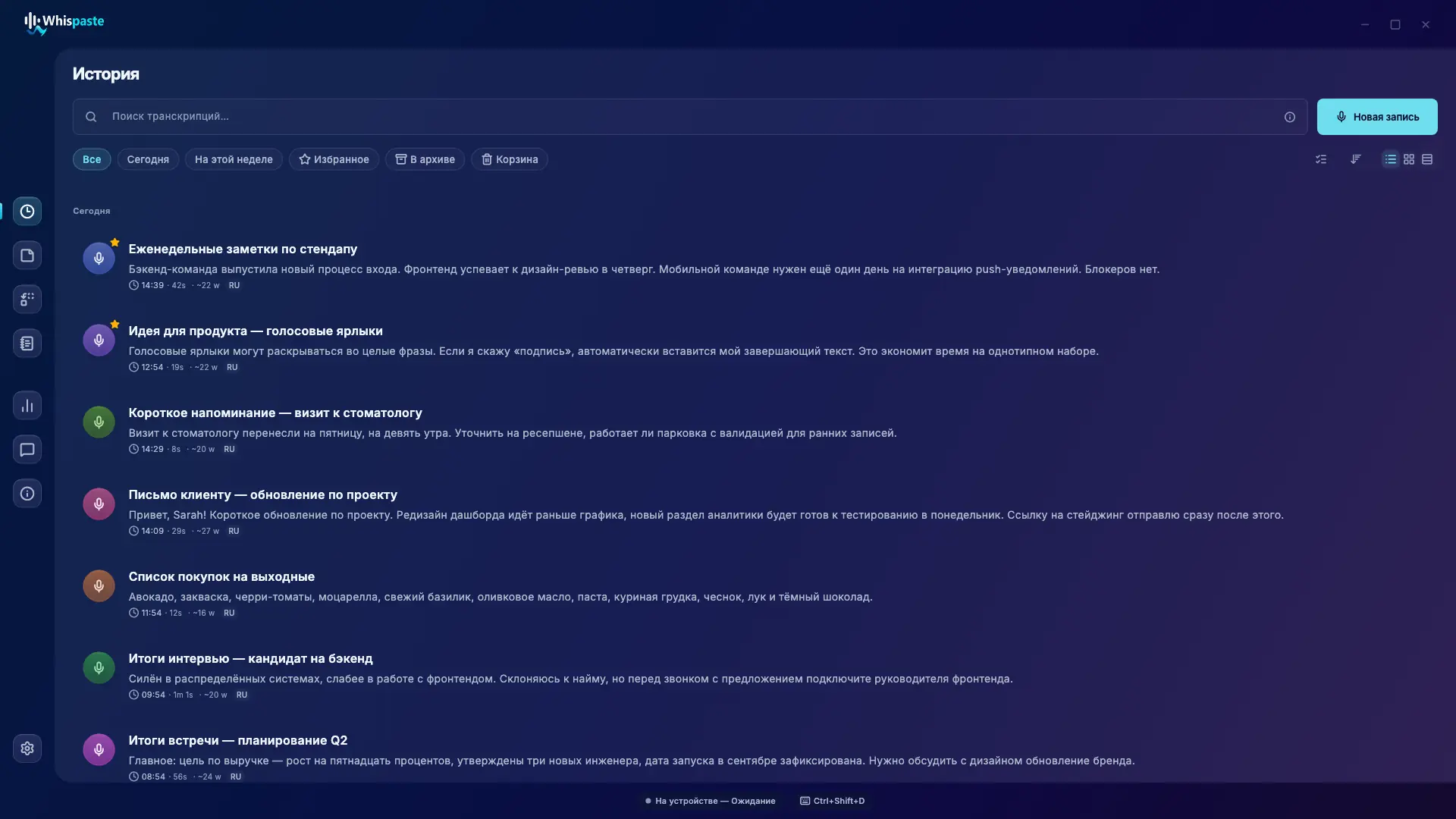Open the feedback chat bubble icon
Image resolution: width=1456 pixels, height=819 pixels.
pyautogui.click(x=27, y=450)
